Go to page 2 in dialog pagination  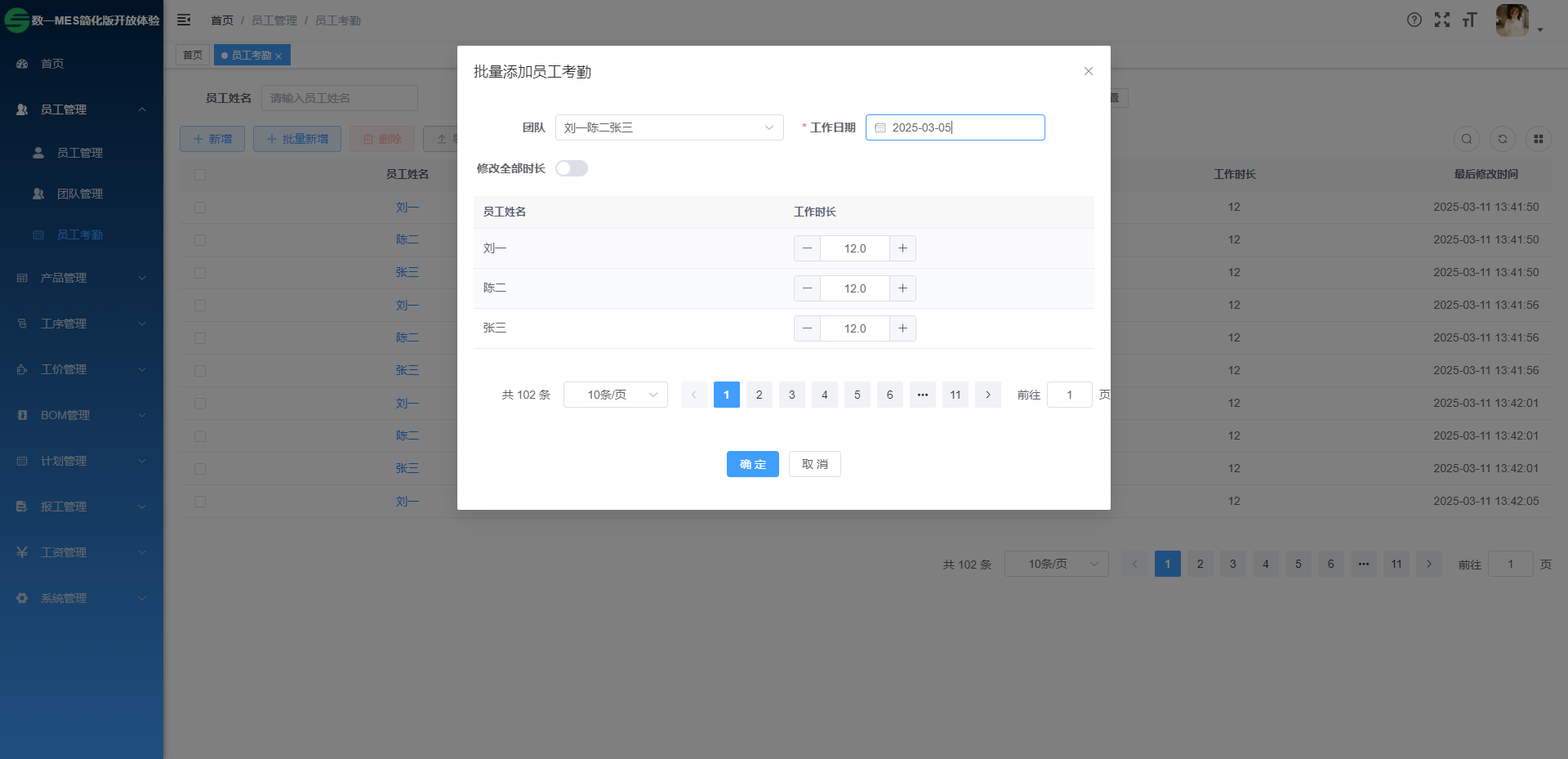click(x=759, y=395)
